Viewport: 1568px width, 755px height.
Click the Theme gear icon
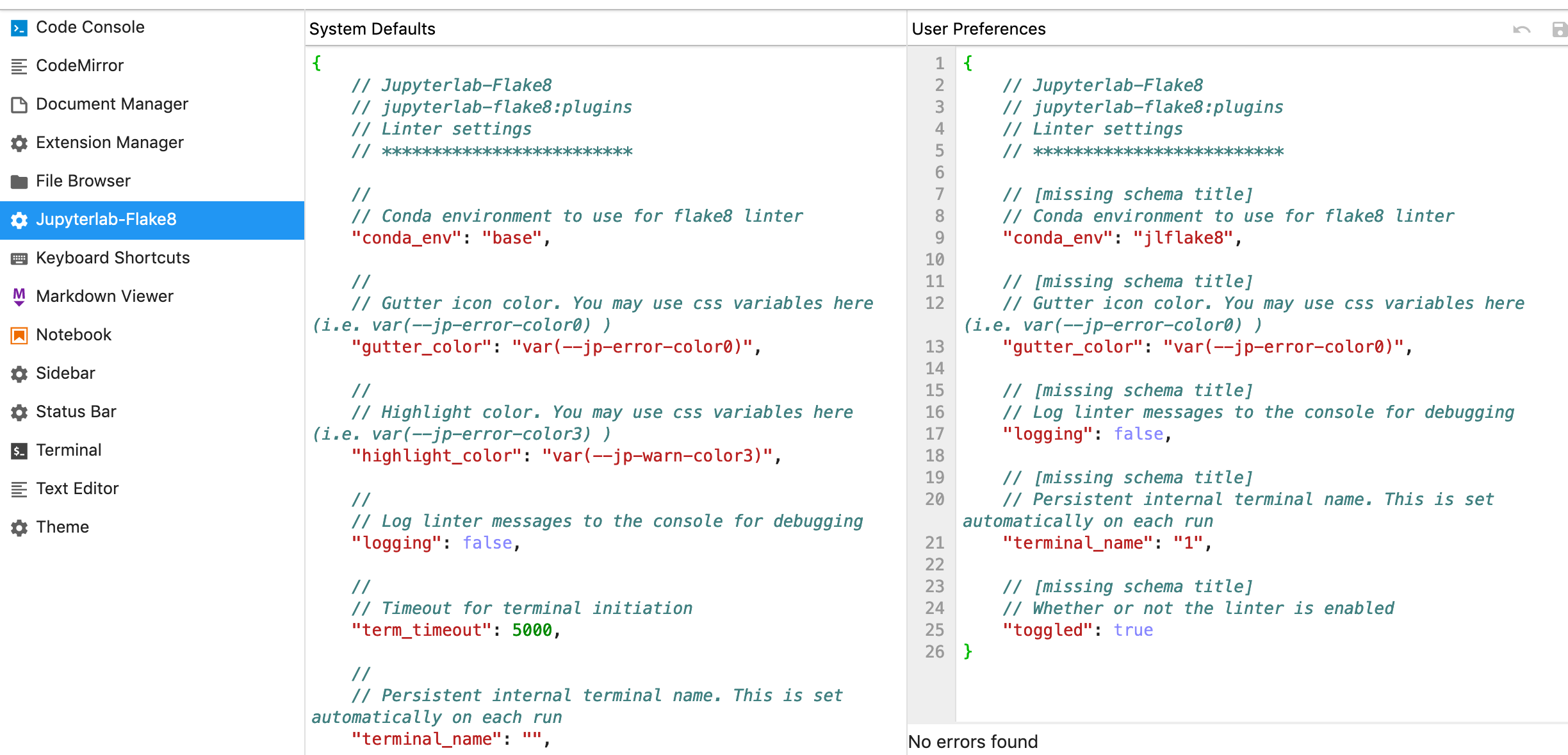tap(19, 527)
